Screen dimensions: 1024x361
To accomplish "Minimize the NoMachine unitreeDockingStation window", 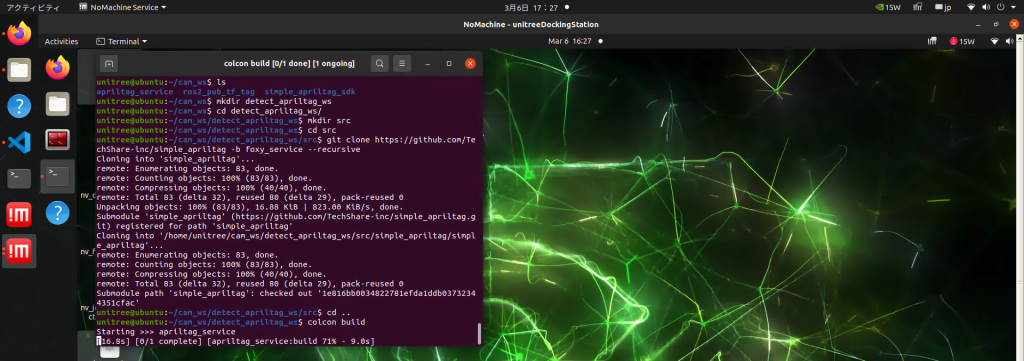I will tap(979, 24).
